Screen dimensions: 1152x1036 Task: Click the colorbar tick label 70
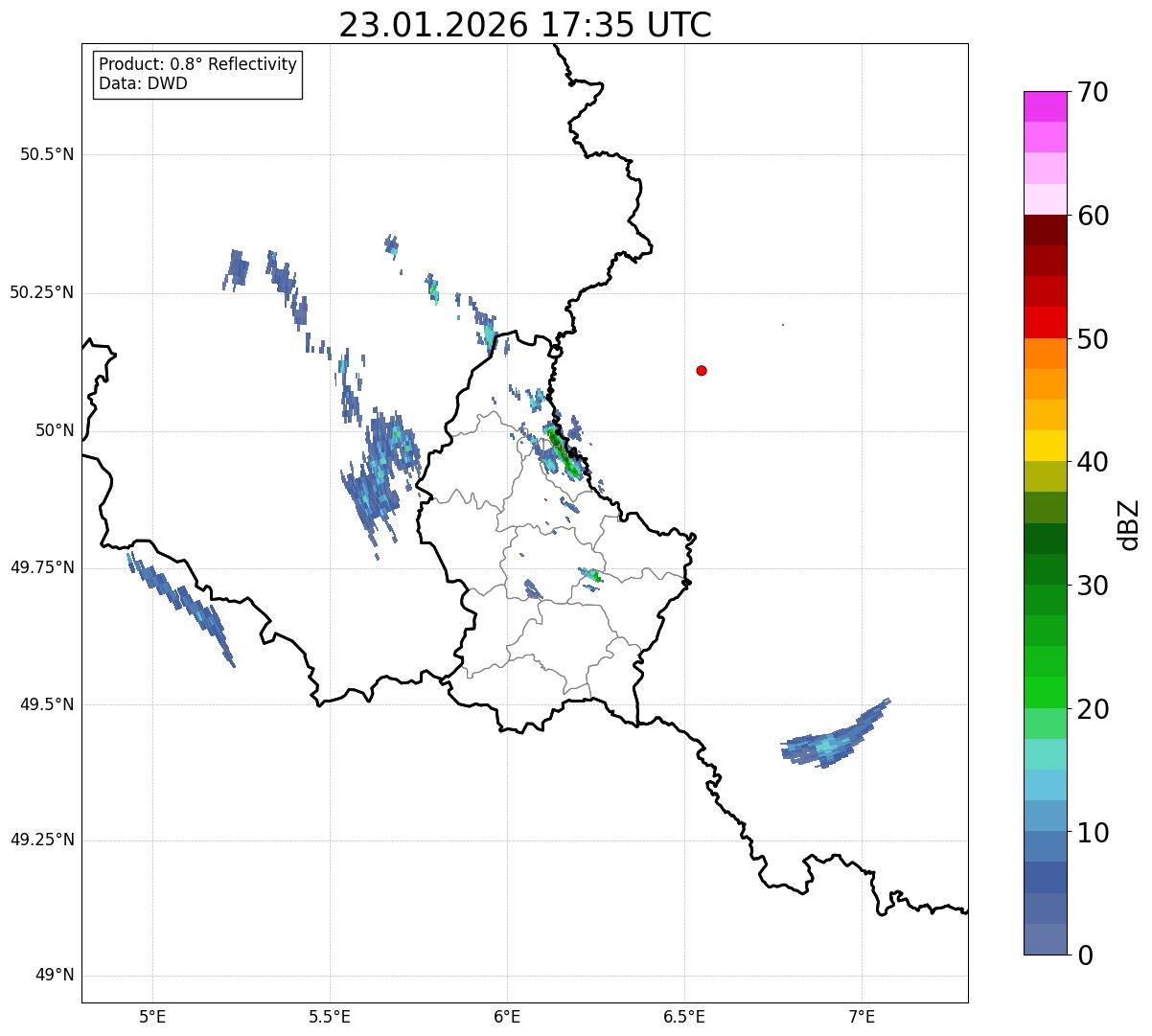click(1094, 92)
